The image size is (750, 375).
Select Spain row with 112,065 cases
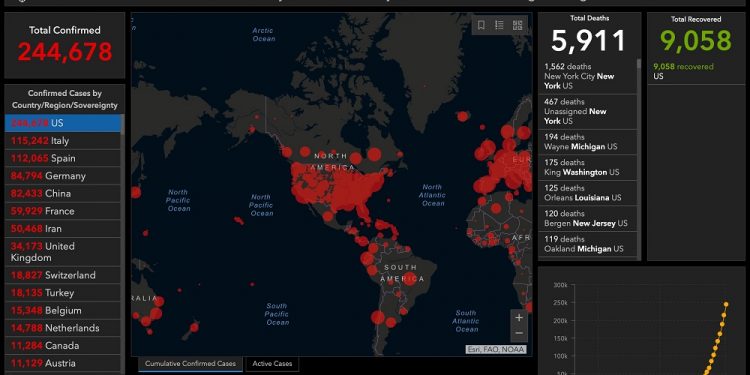(x=63, y=158)
